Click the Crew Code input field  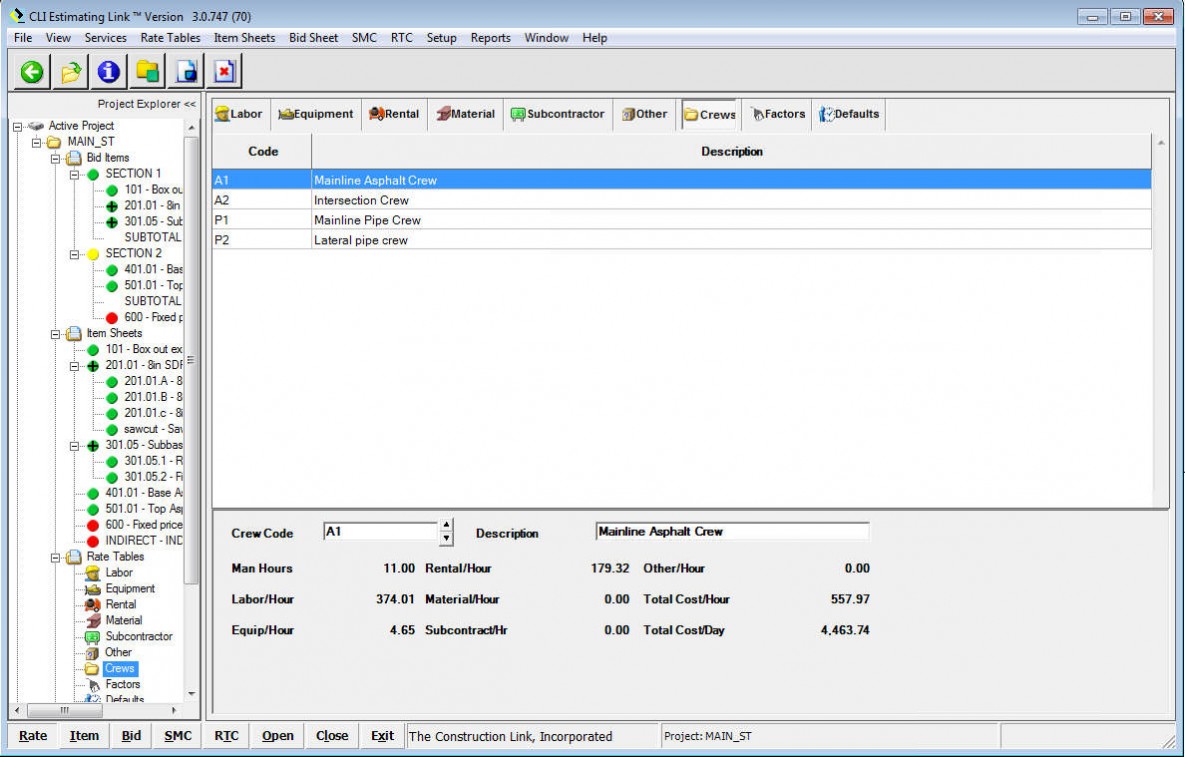tap(381, 532)
